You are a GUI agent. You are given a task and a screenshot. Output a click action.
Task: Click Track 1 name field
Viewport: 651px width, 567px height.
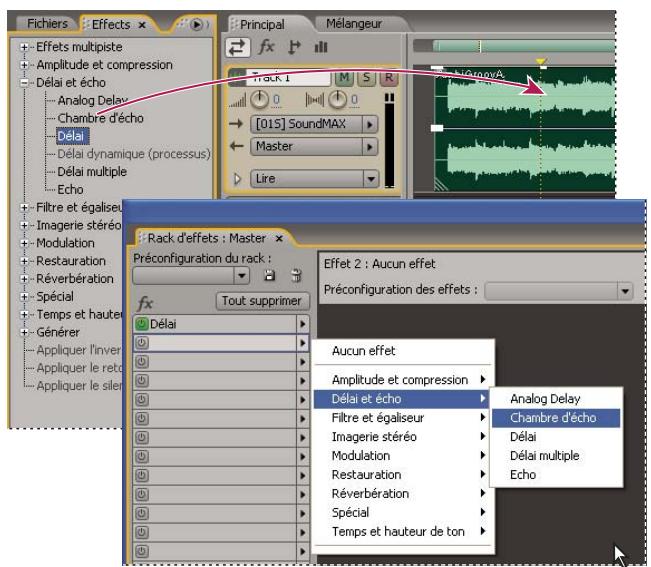289,78
